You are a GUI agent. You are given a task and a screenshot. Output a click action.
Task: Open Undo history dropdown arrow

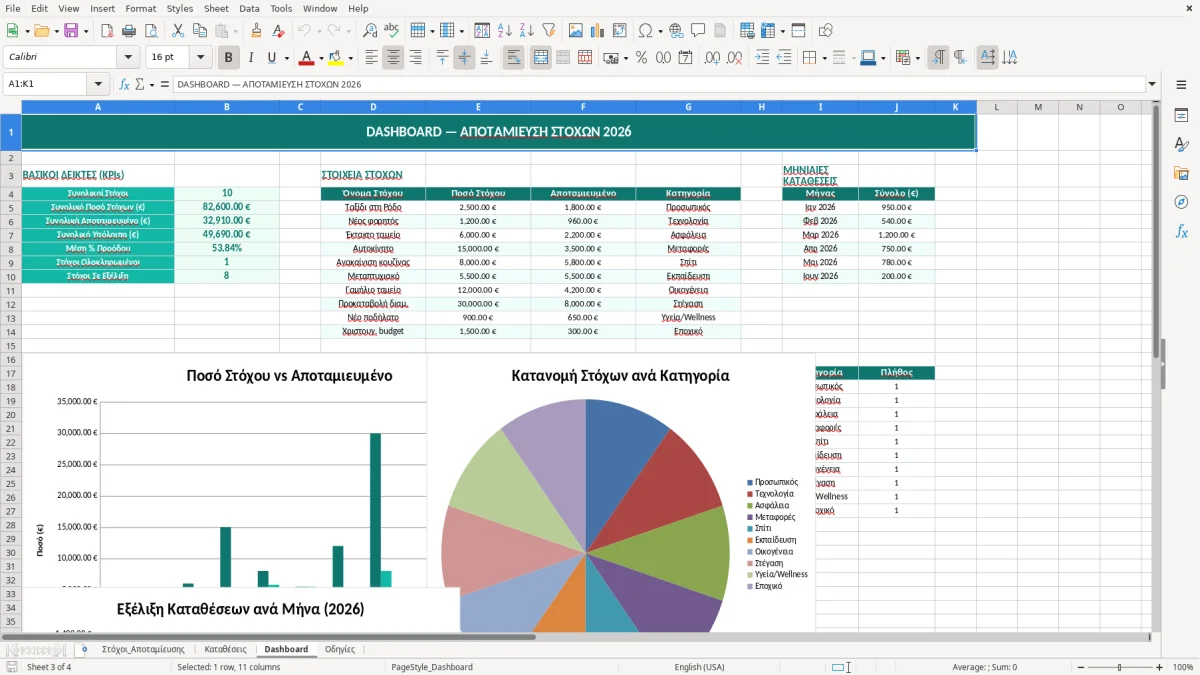317,31
